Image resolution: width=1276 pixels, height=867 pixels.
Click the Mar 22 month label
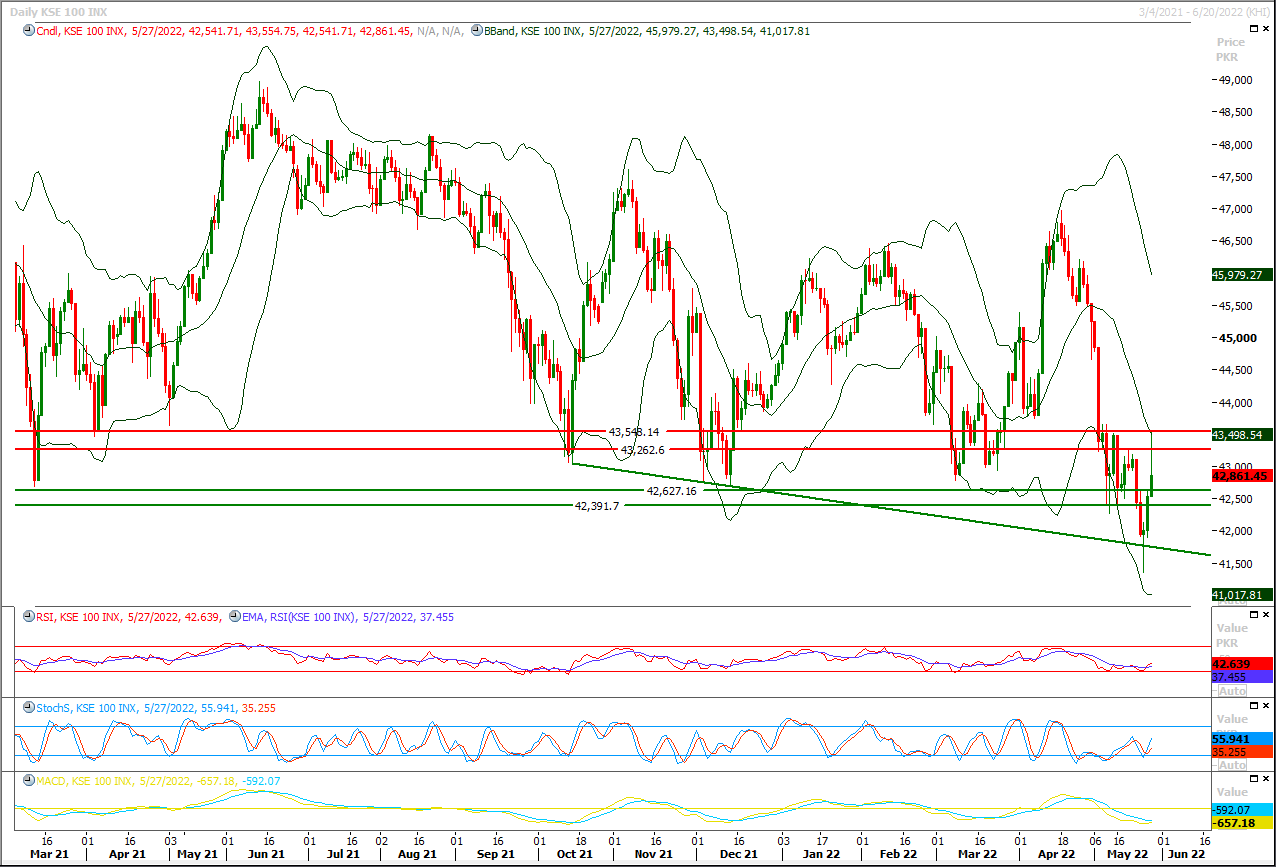click(977, 855)
